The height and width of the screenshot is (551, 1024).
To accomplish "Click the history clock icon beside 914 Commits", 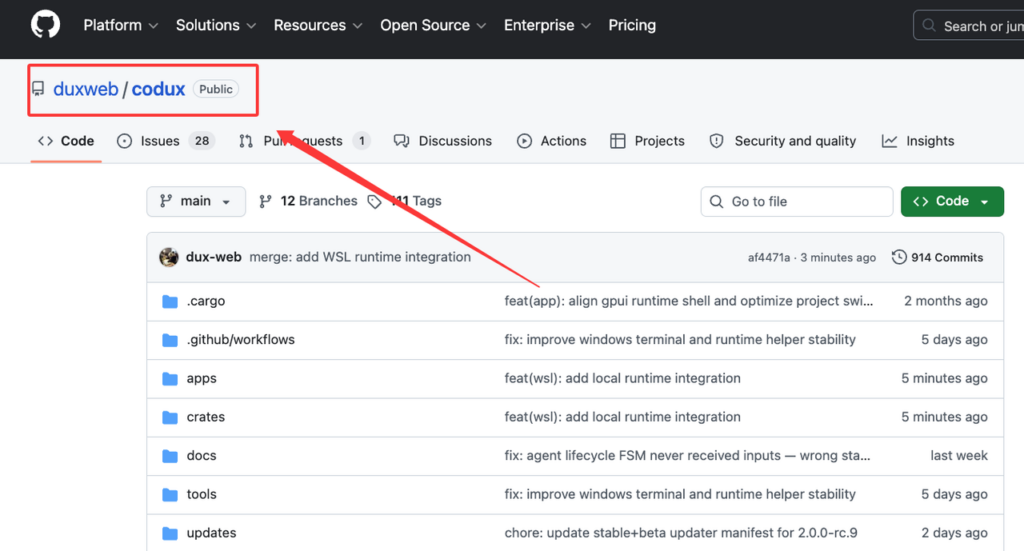I will tap(899, 257).
